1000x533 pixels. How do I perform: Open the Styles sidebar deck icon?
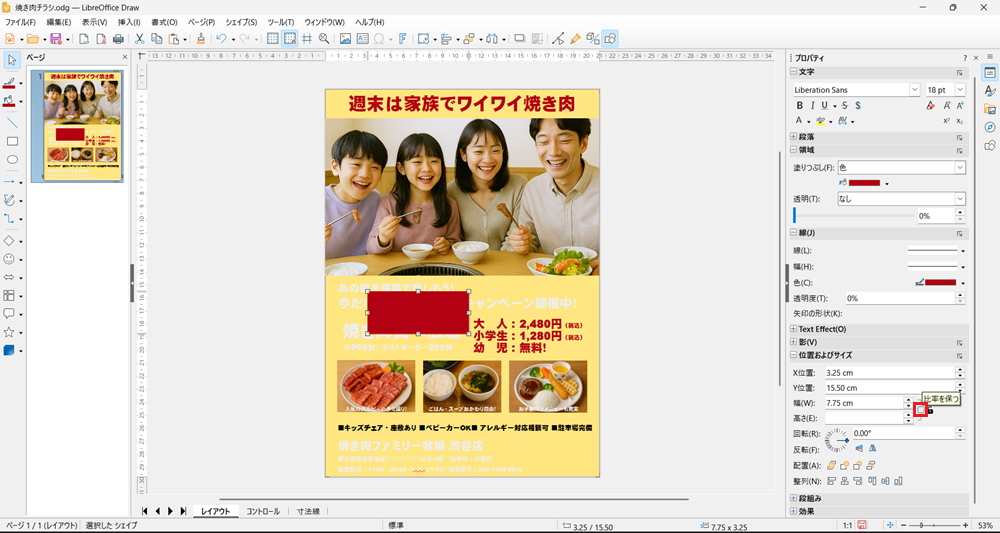point(990,91)
